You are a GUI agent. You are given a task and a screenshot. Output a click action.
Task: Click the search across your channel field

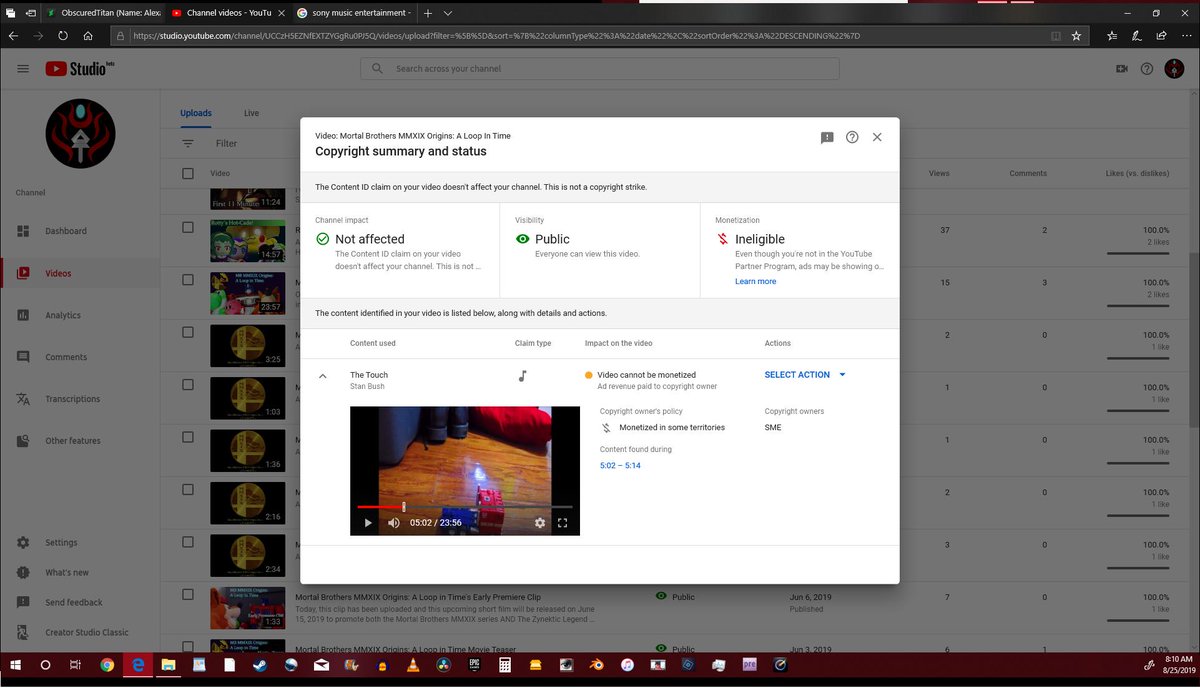pyautogui.click(x=600, y=69)
